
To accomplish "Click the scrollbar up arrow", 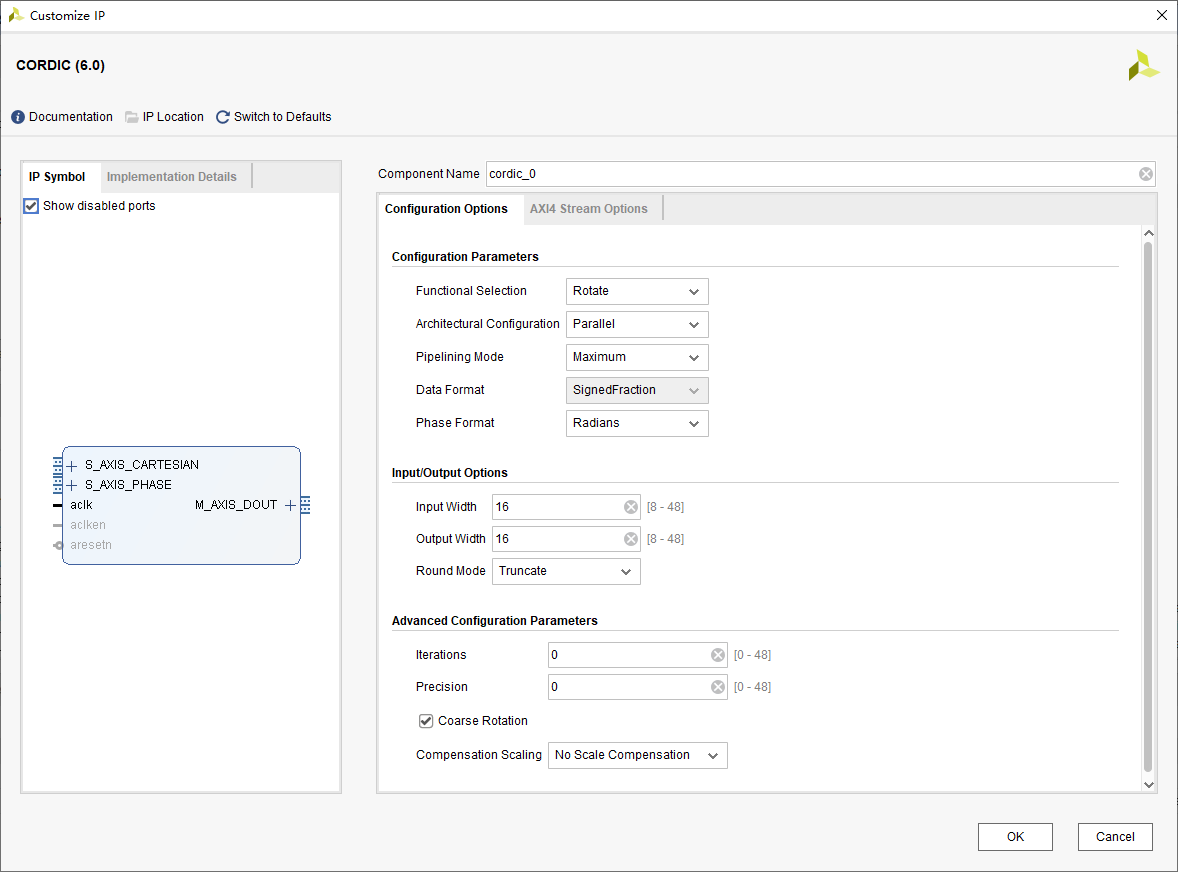I will tap(1148, 234).
